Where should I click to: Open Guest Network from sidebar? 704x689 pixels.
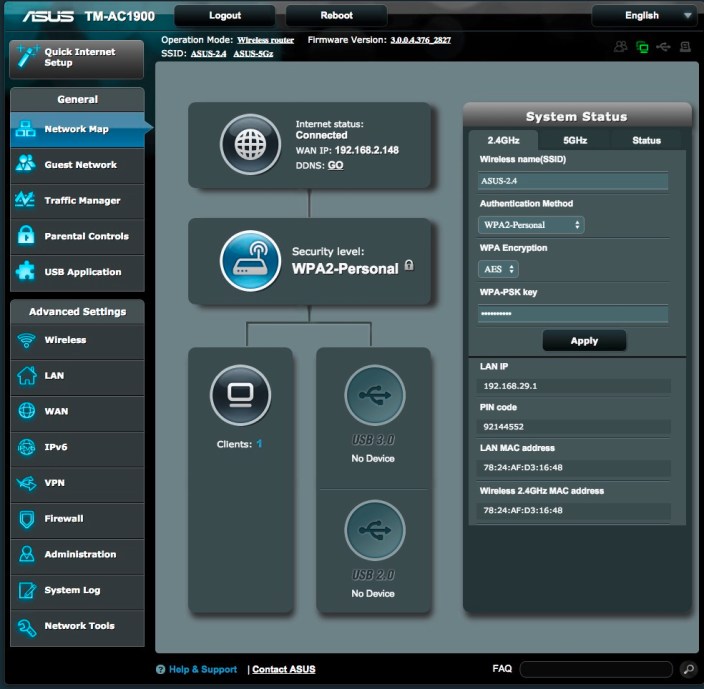click(x=80, y=165)
